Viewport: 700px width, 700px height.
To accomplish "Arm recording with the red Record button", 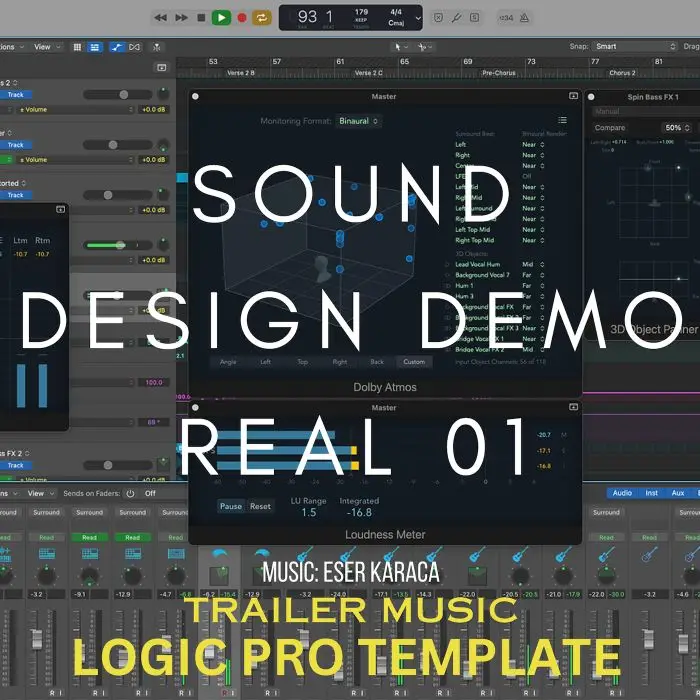I will point(242,18).
